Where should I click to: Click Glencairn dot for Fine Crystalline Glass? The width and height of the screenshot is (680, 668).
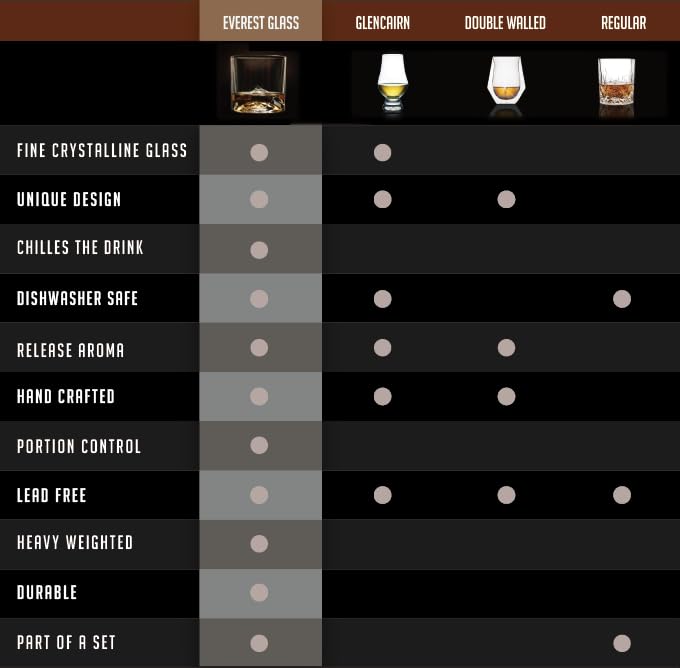(x=382, y=152)
